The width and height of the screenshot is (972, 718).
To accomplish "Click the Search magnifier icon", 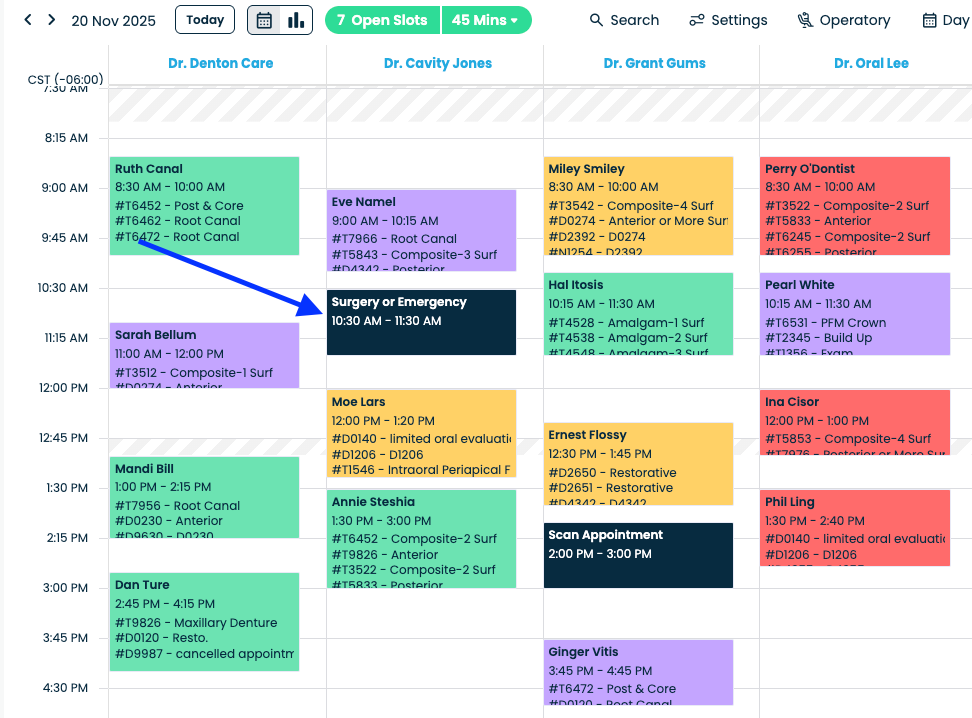I will point(597,20).
